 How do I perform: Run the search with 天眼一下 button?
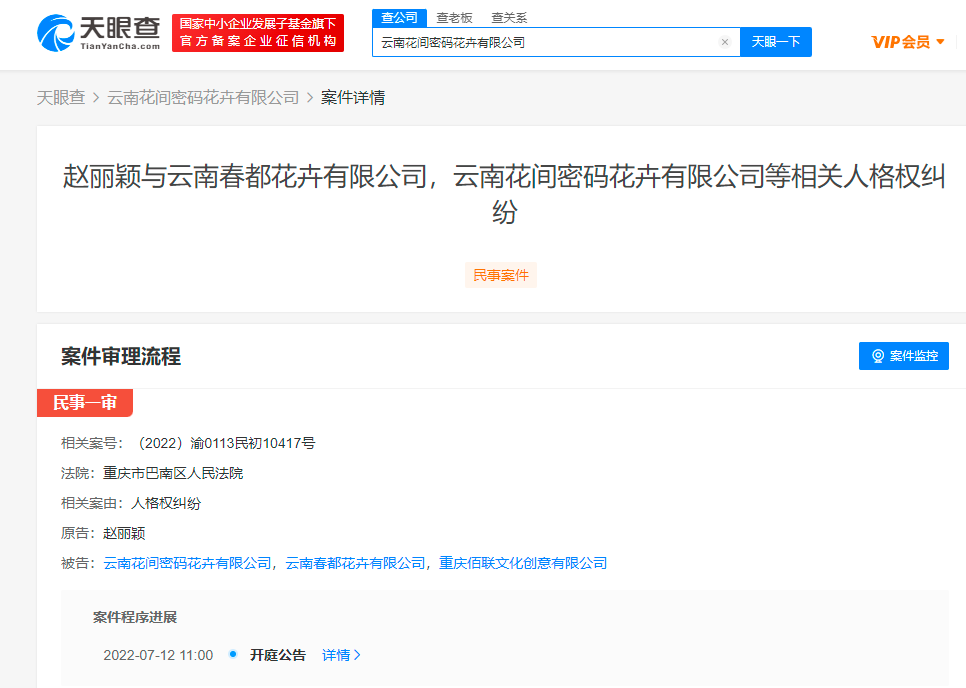[x=776, y=42]
